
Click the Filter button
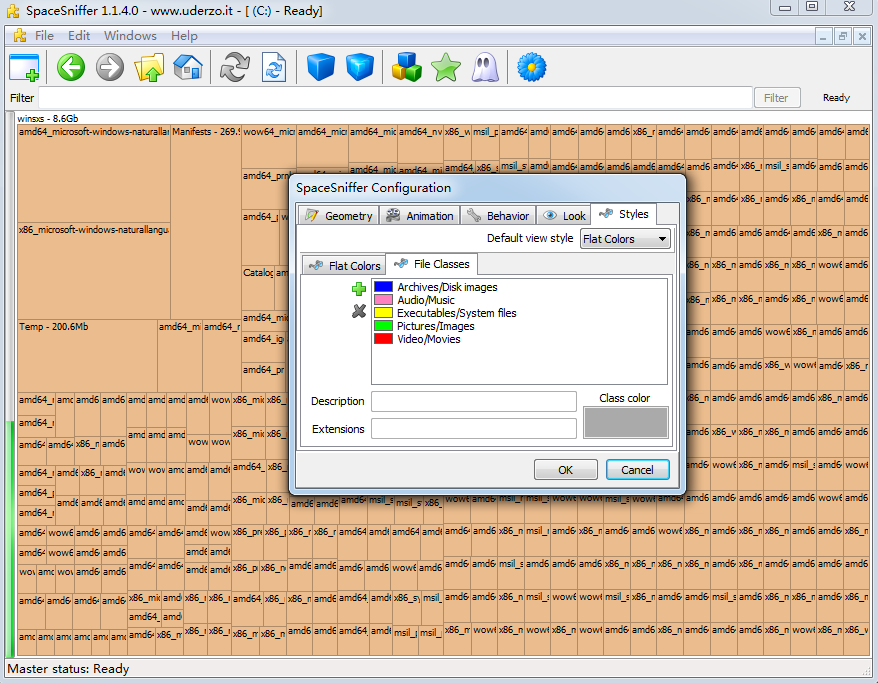777,97
